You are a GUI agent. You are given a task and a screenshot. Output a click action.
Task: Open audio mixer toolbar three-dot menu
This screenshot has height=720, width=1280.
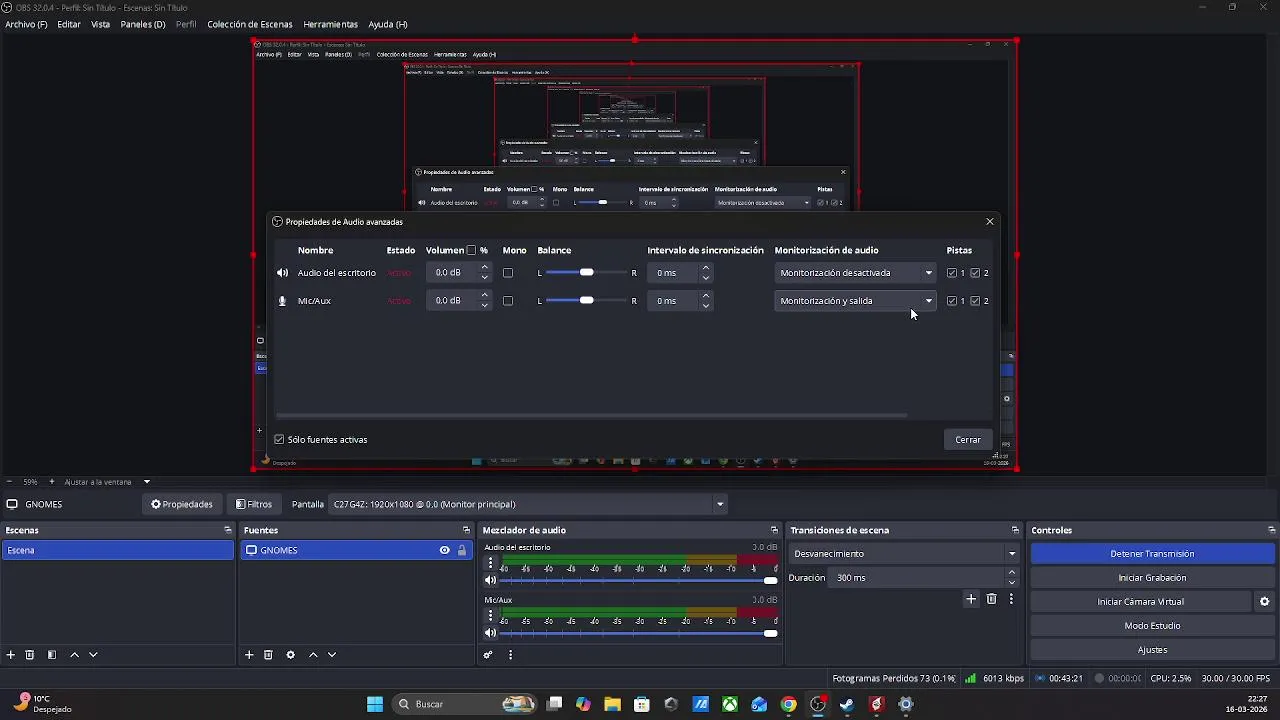[510, 655]
